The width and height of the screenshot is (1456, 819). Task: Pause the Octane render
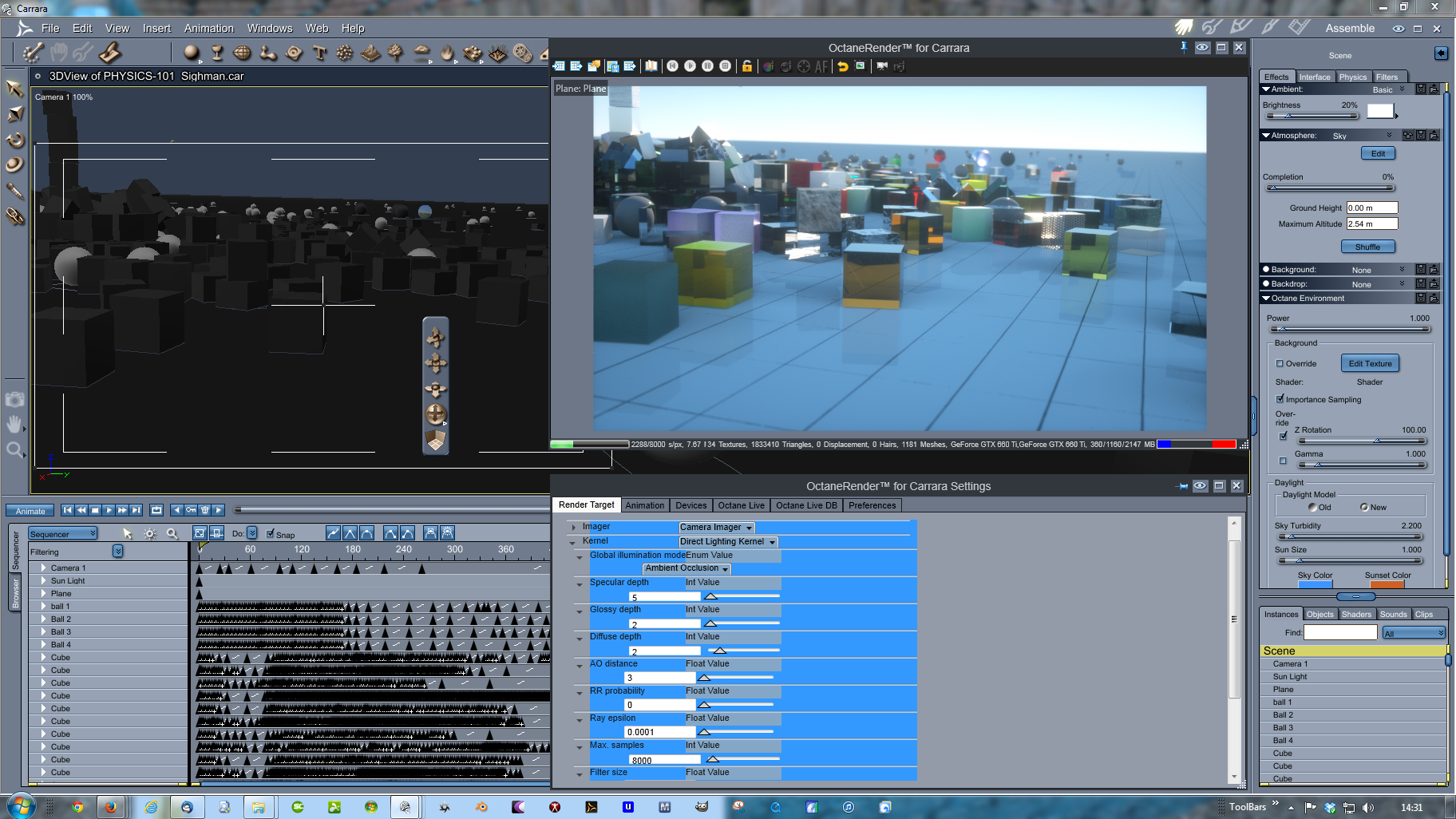click(x=707, y=66)
